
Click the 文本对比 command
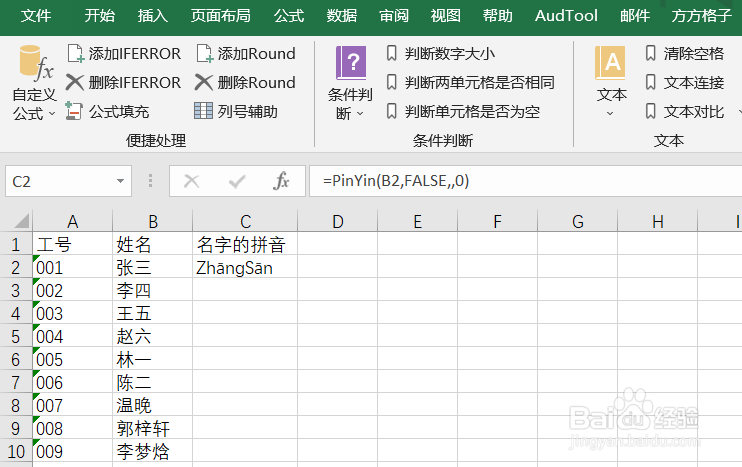pyautogui.click(x=685, y=112)
